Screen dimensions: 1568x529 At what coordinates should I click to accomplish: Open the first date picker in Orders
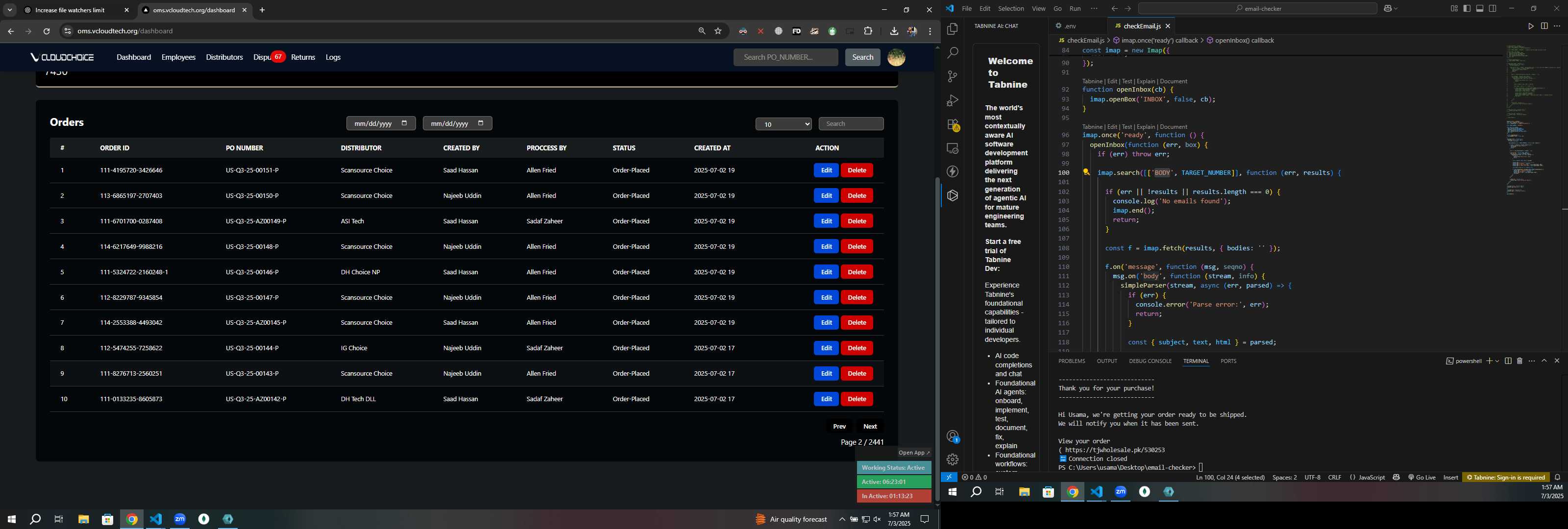pyautogui.click(x=380, y=123)
